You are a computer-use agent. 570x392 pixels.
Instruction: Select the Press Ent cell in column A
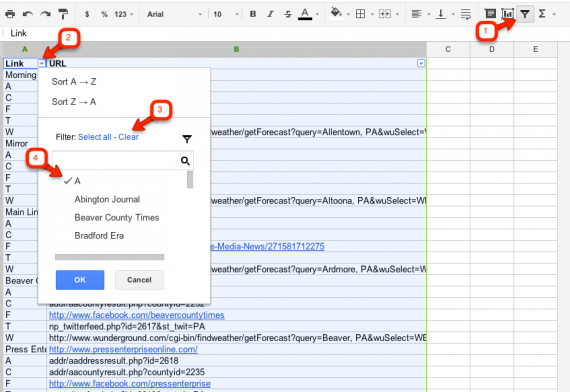pyautogui.click(x=25, y=349)
